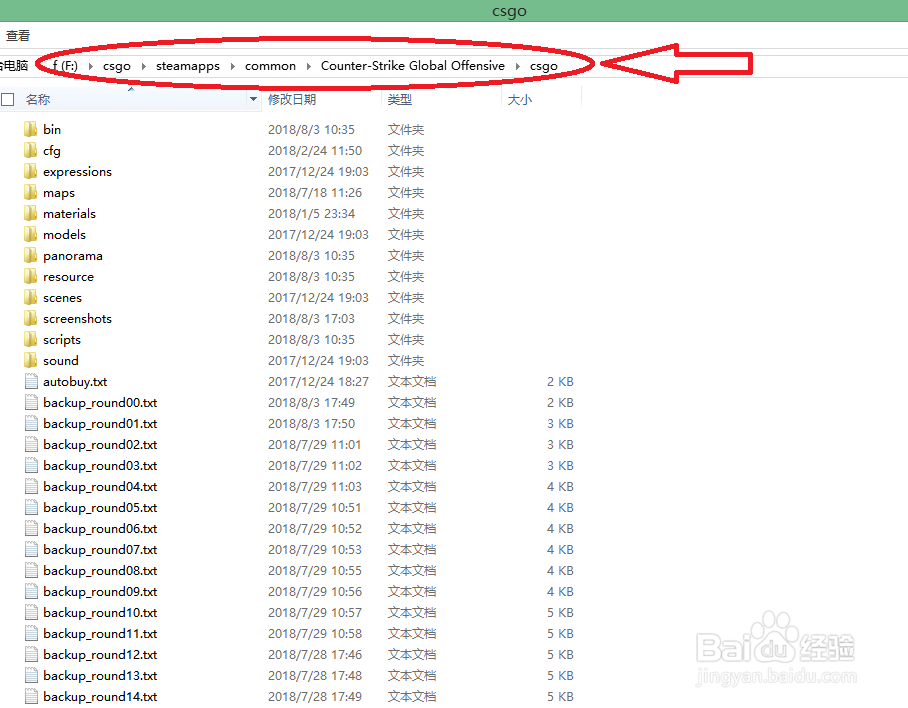
Task: Click date 2018/7/29 10:55 of backup_round08.txt
Action: pyautogui.click(x=314, y=570)
